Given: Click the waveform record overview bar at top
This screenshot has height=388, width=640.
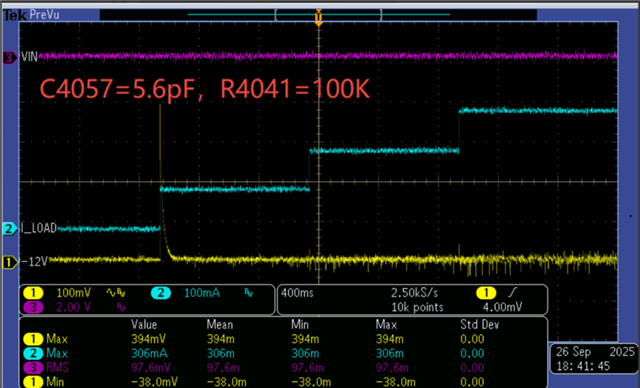Looking at the screenshot, I should 318,15.
